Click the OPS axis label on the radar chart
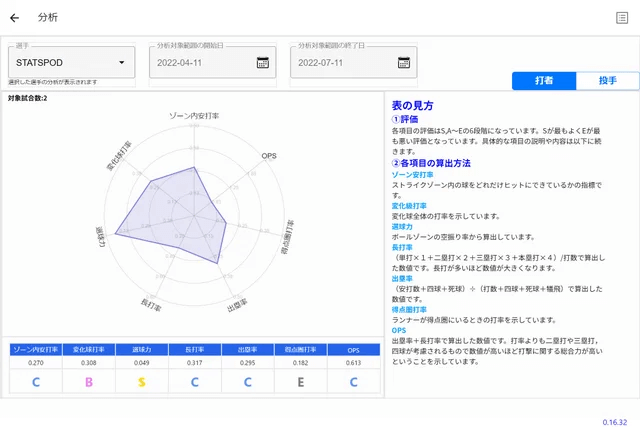 [269, 157]
